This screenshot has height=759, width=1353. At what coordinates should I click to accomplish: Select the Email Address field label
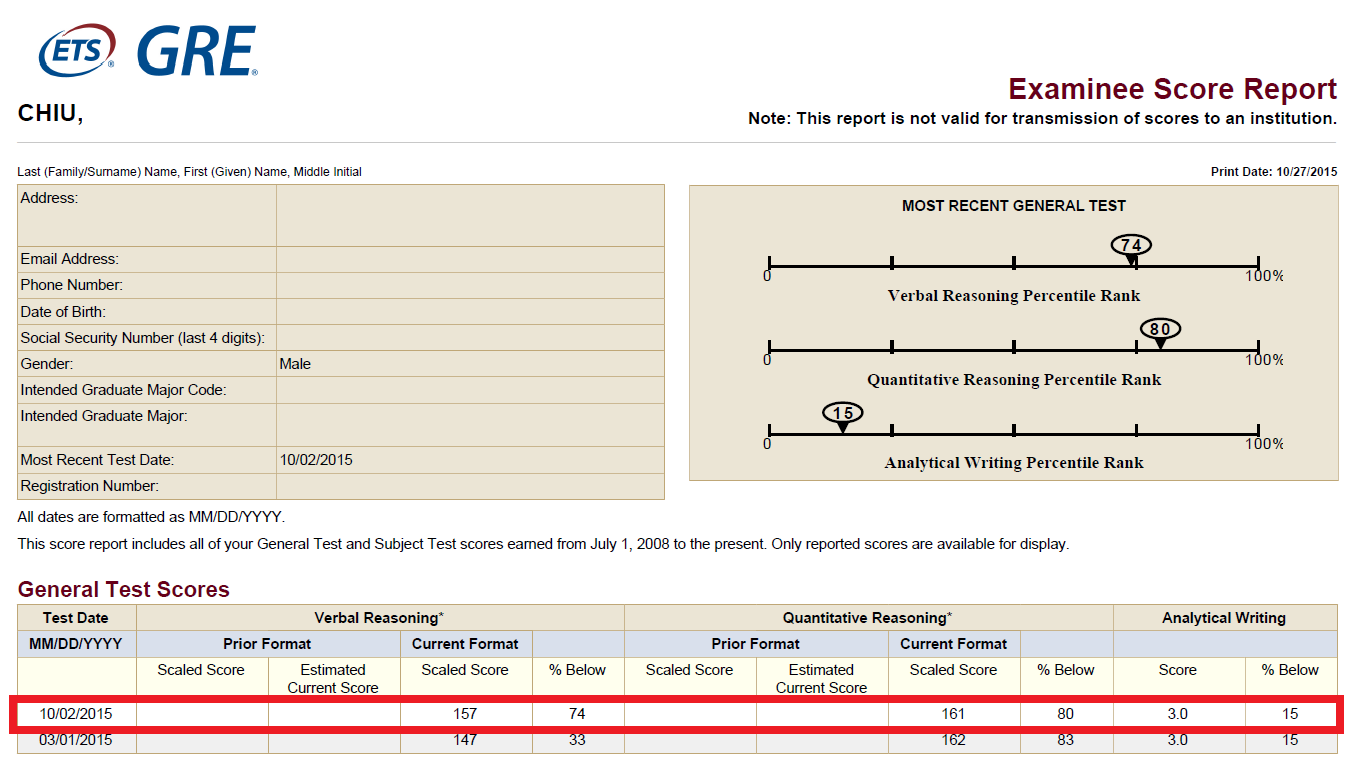click(69, 259)
